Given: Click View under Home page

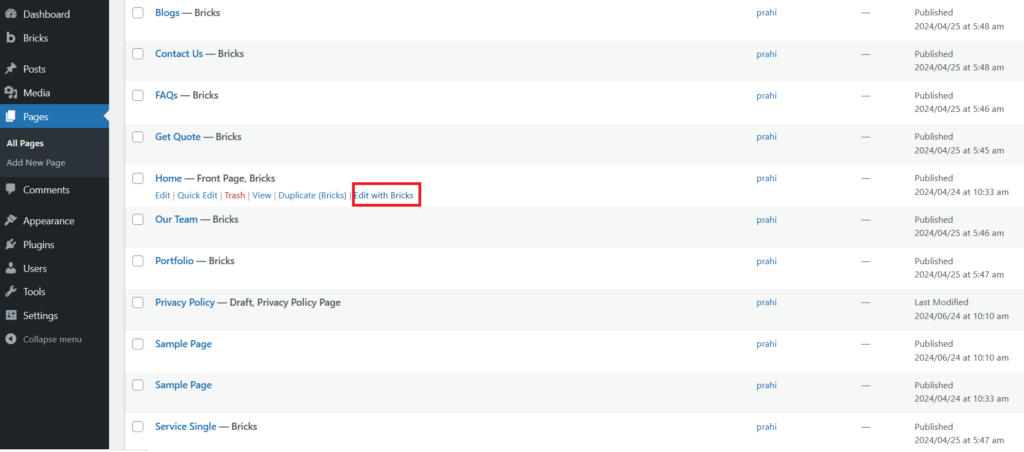Looking at the screenshot, I should coord(262,195).
